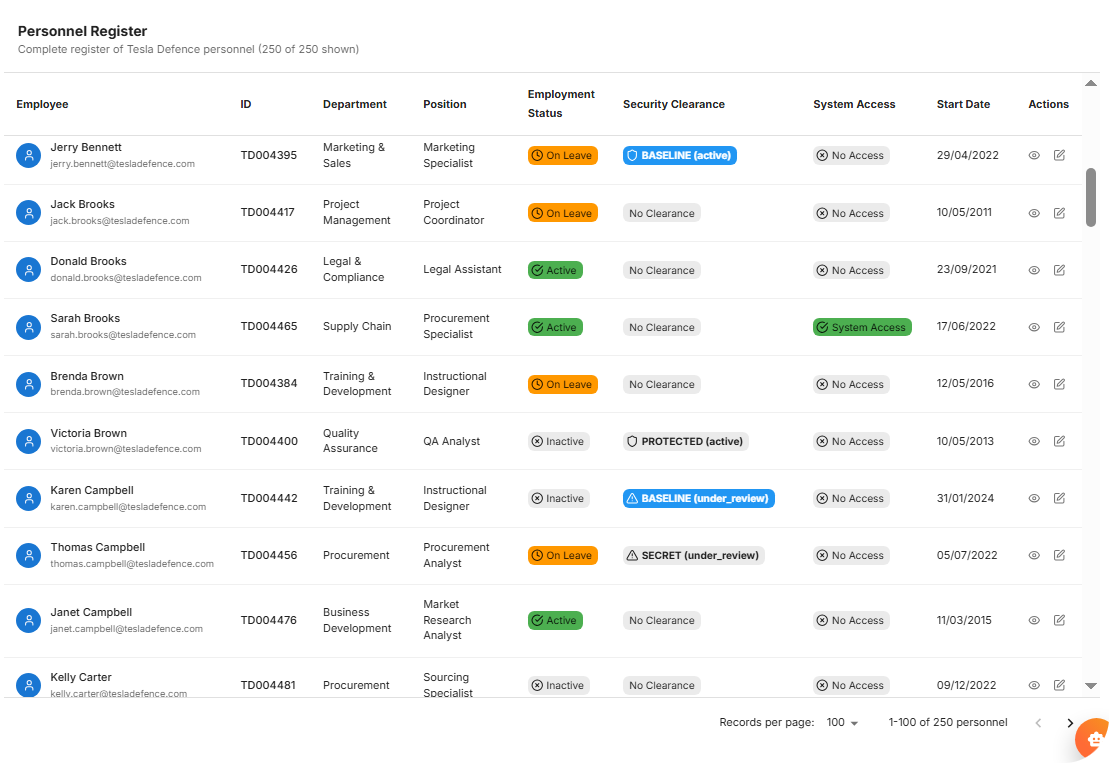
Task: Click the name Thomas Campbell
Action: 98,548
